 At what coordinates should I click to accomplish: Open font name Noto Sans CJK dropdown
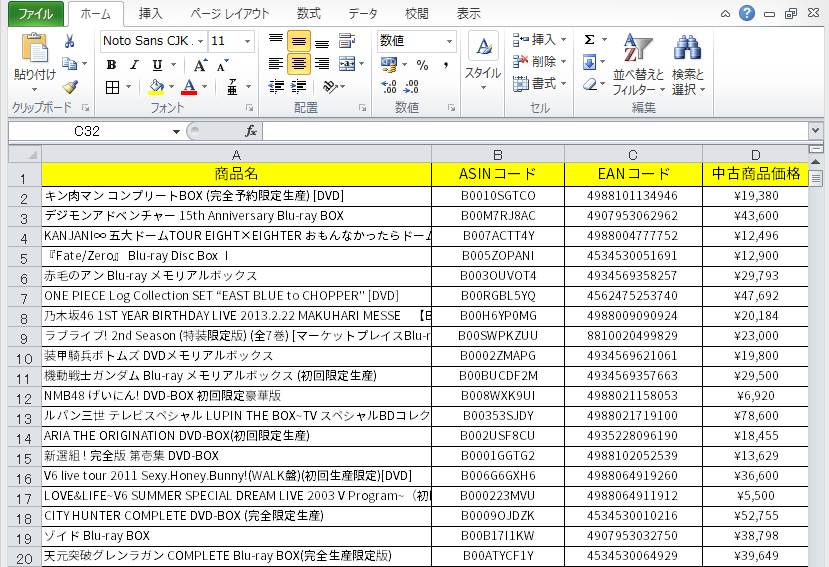(x=200, y=41)
